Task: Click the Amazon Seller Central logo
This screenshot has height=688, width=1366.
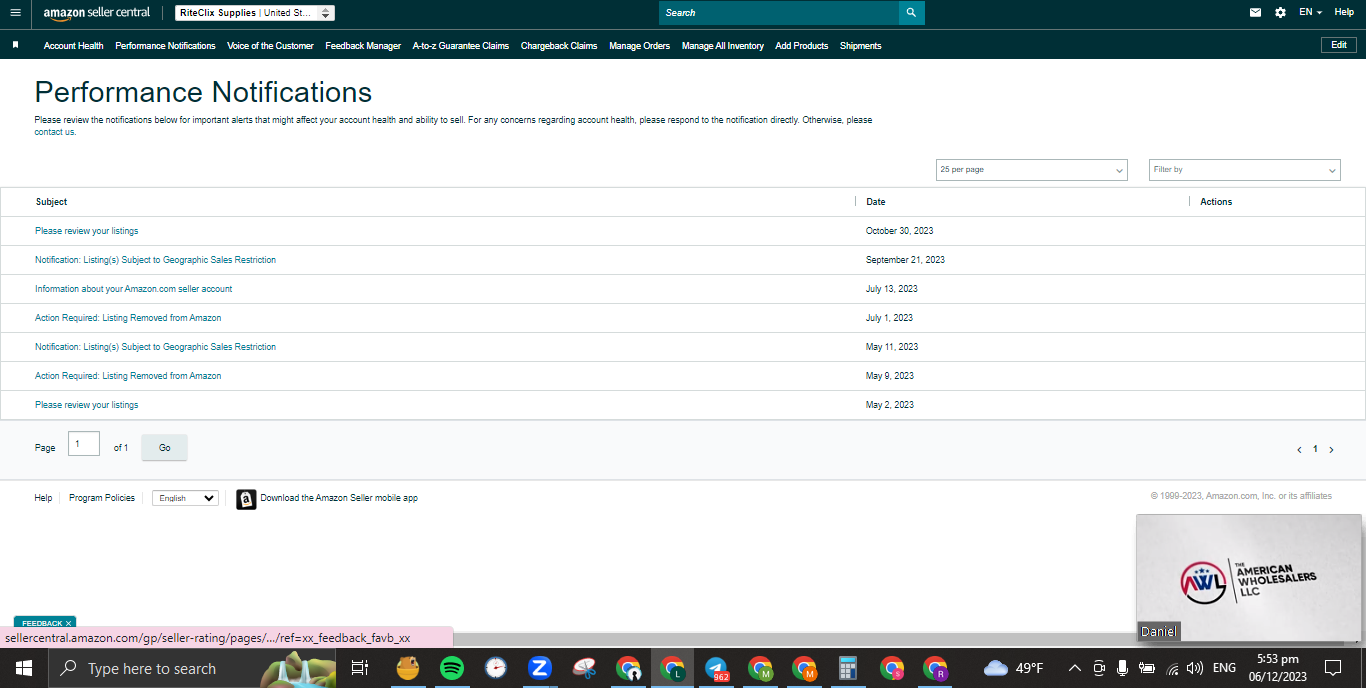Action: point(96,13)
